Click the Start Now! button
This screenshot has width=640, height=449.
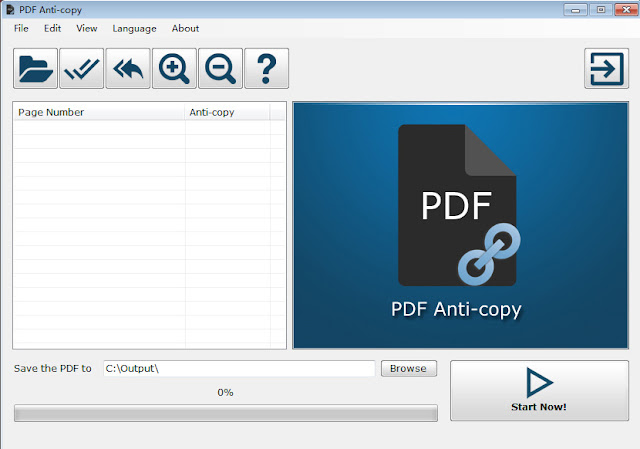[539, 390]
